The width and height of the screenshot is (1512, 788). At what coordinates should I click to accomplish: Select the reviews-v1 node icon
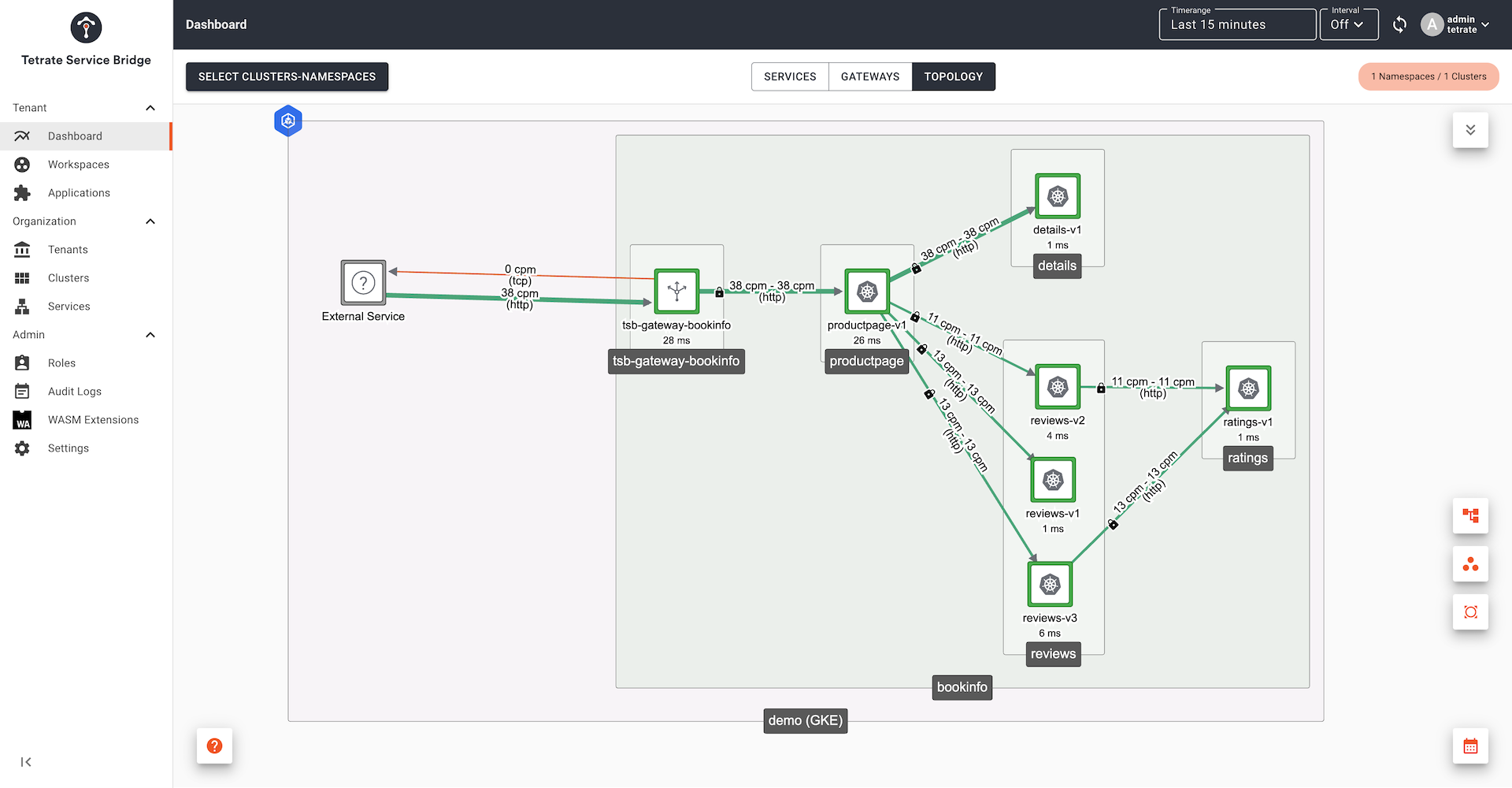click(1053, 480)
